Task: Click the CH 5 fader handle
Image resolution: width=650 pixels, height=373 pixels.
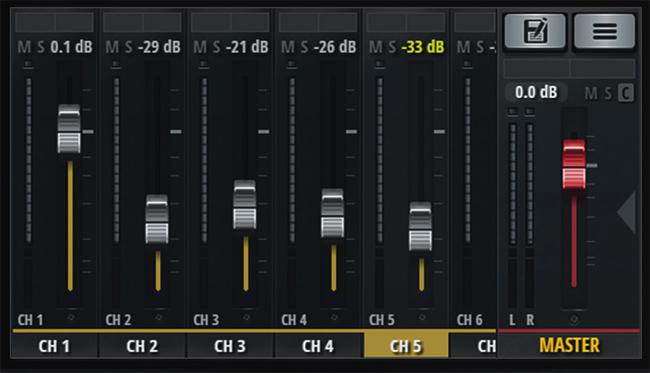Action: 420,226
